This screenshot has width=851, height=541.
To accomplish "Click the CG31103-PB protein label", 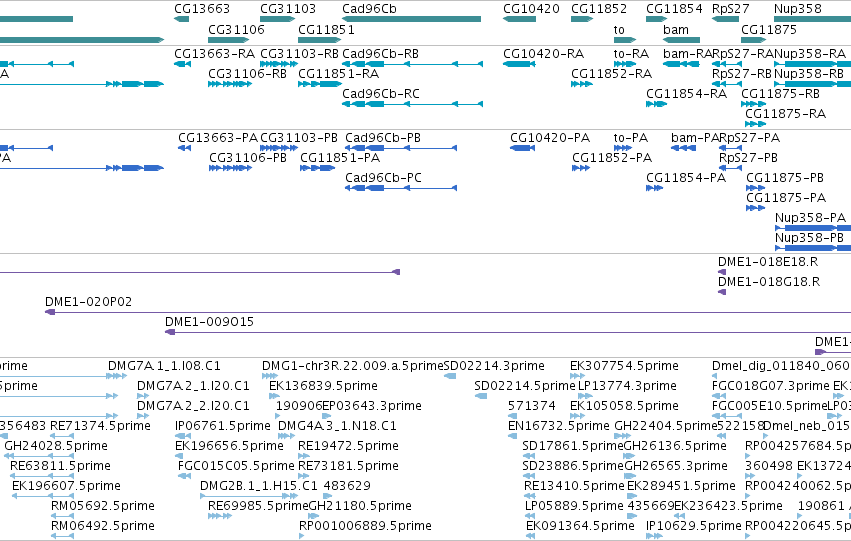I will tap(299, 138).
